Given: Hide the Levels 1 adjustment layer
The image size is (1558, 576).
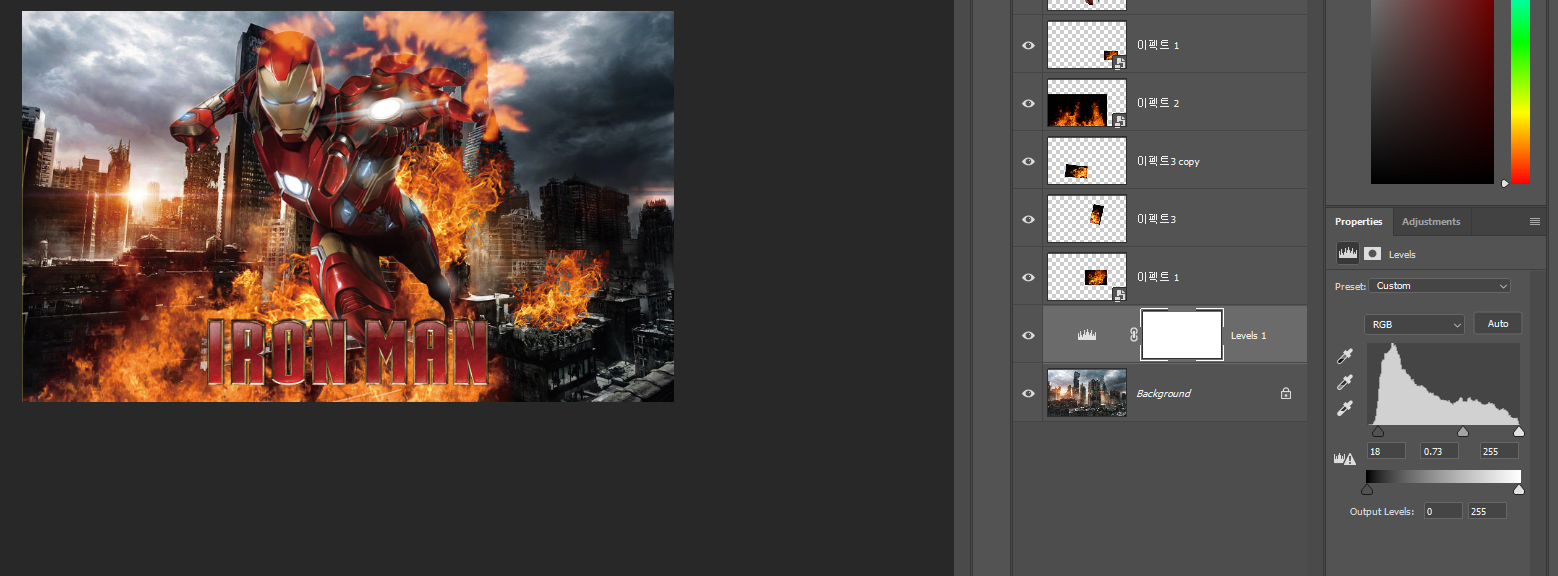Looking at the screenshot, I should tap(1028, 336).
